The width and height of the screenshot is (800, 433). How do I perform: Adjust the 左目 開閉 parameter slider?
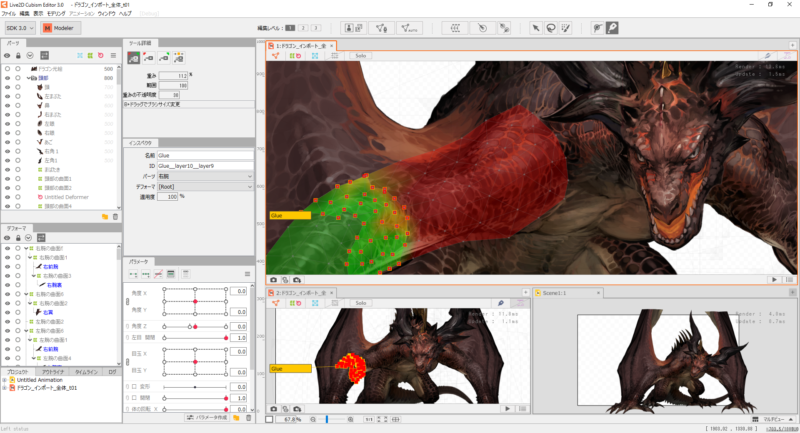pyautogui.click(x=195, y=338)
